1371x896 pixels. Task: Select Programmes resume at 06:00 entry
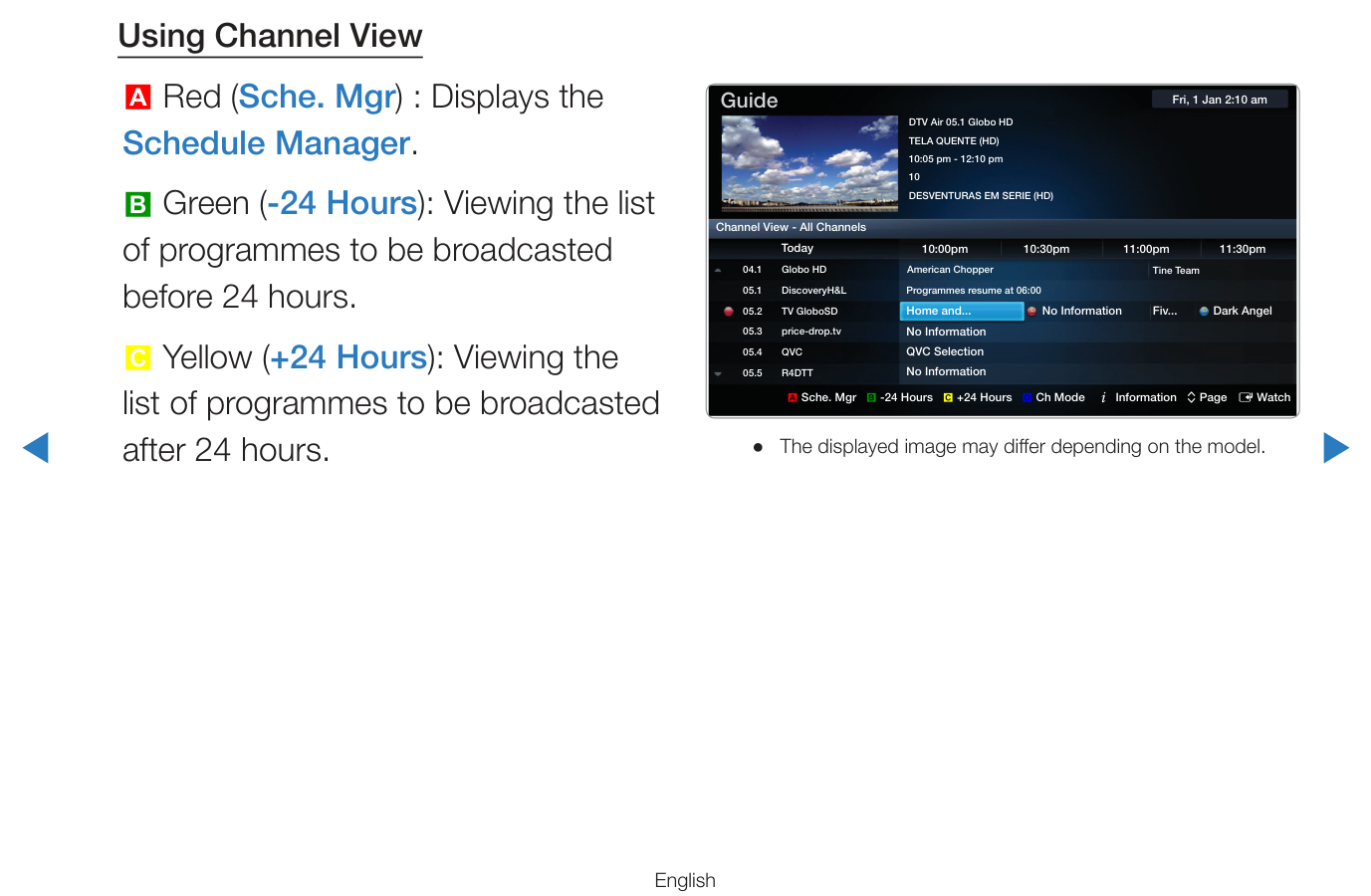[974, 291]
